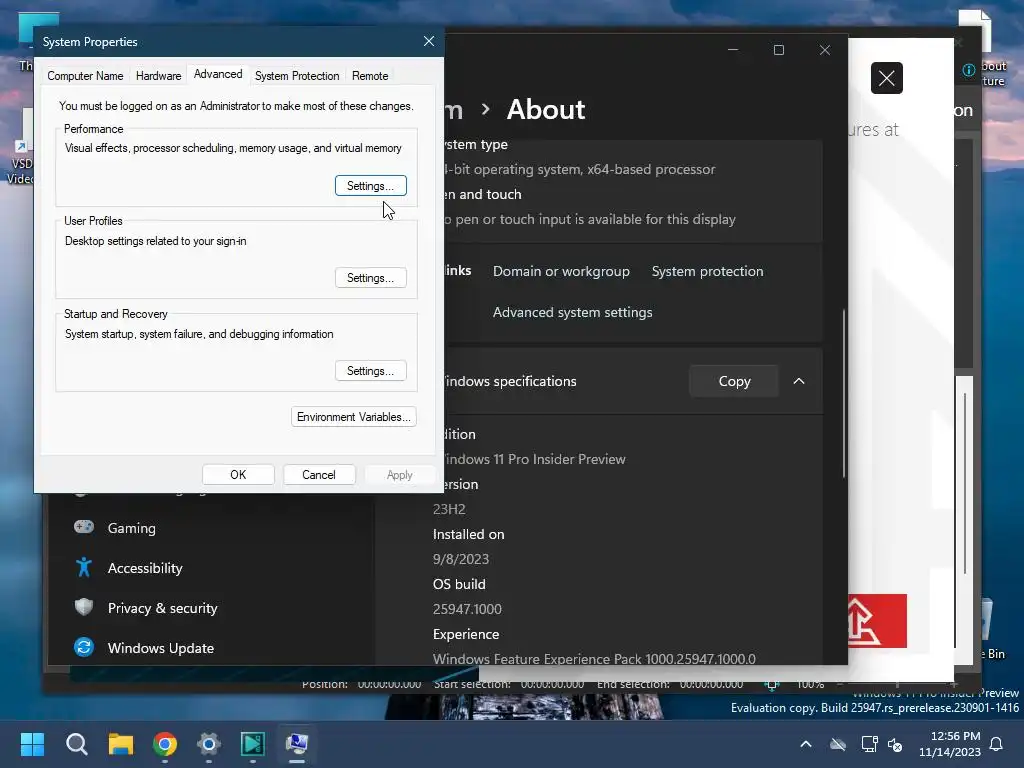The image size is (1024, 768).
Task: Select System Properties taskbar icon
Action: 297,744
